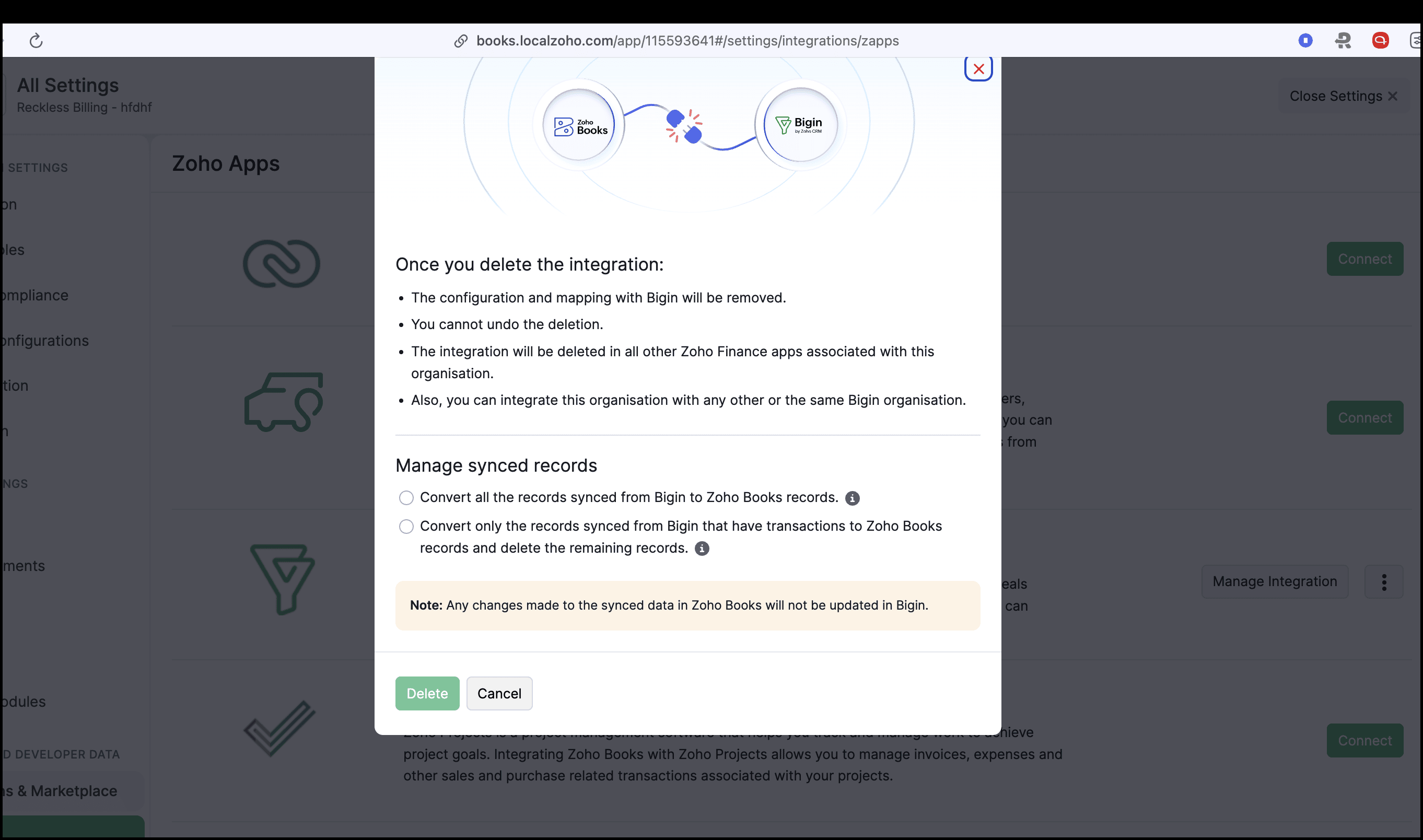
Task: Click the chain-link app icon in Zoho Apps
Action: pyautogui.click(x=282, y=264)
